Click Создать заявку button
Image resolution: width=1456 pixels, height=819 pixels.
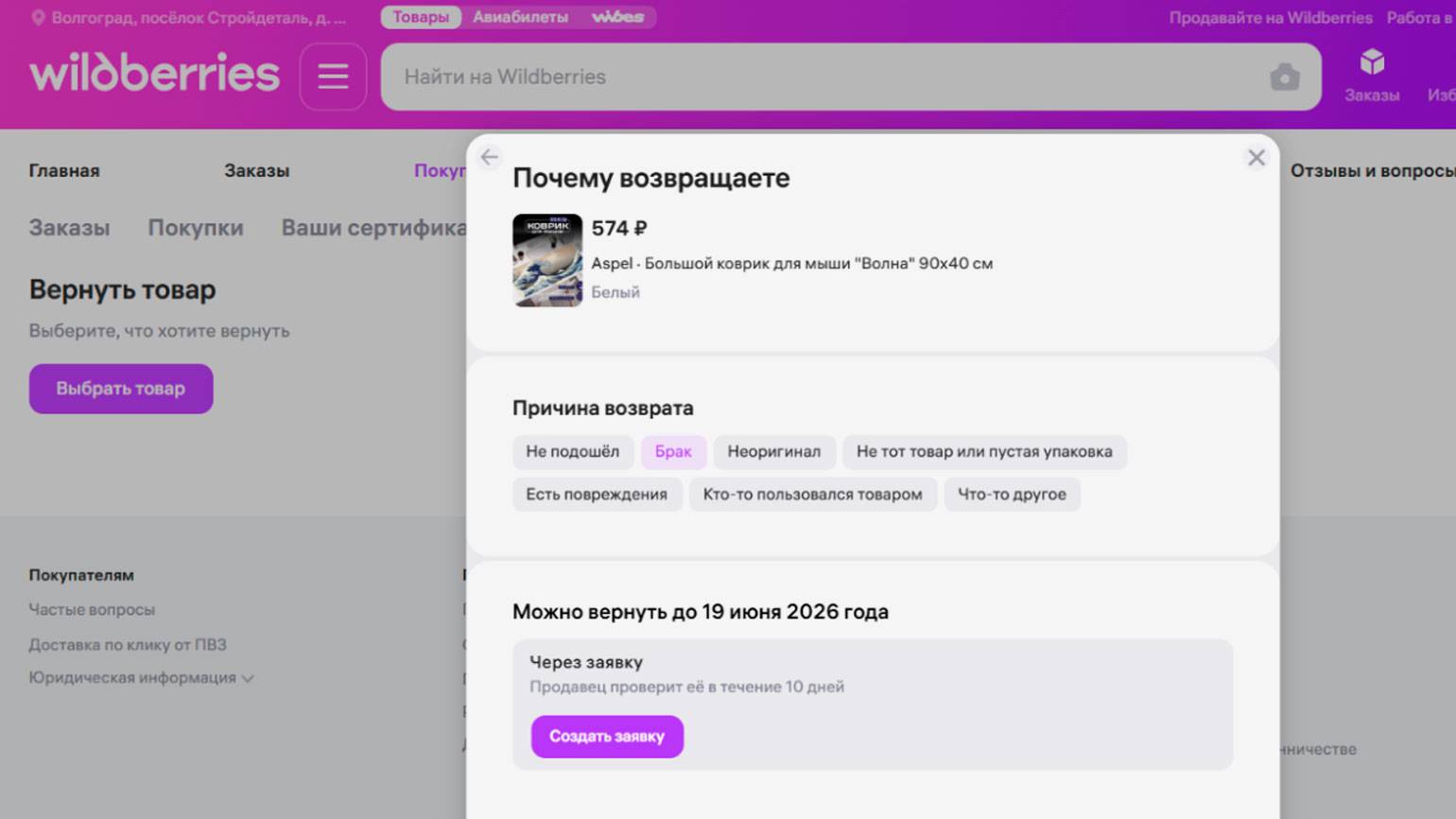click(607, 737)
